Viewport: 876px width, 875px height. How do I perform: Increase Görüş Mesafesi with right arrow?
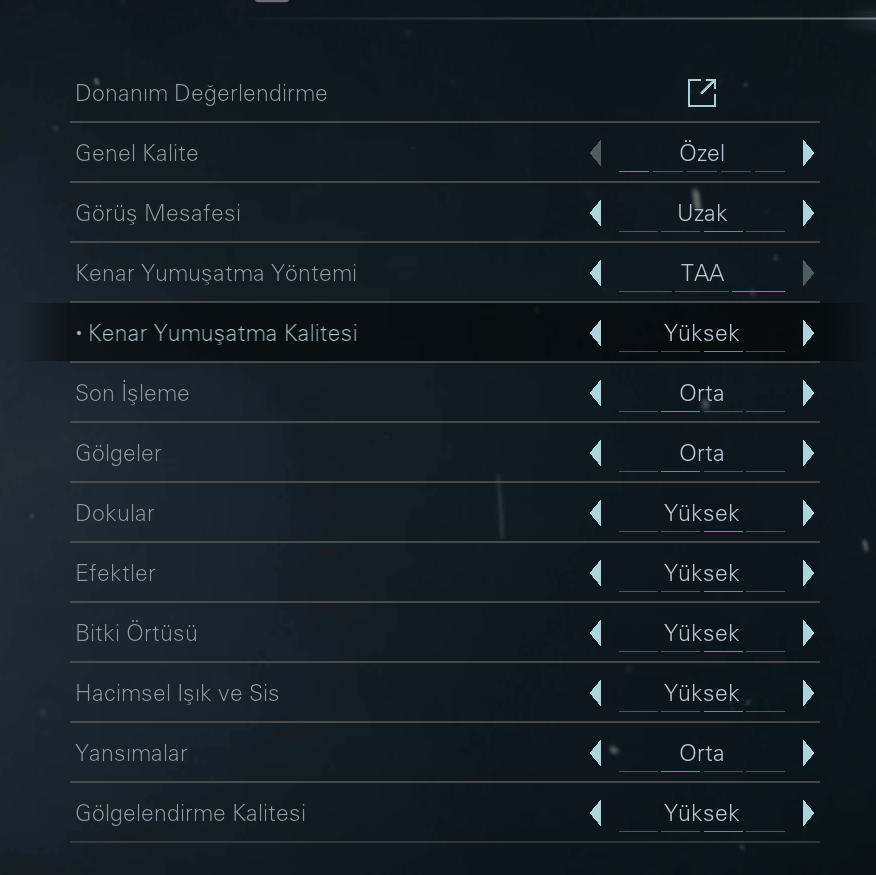tap(808, 213)
